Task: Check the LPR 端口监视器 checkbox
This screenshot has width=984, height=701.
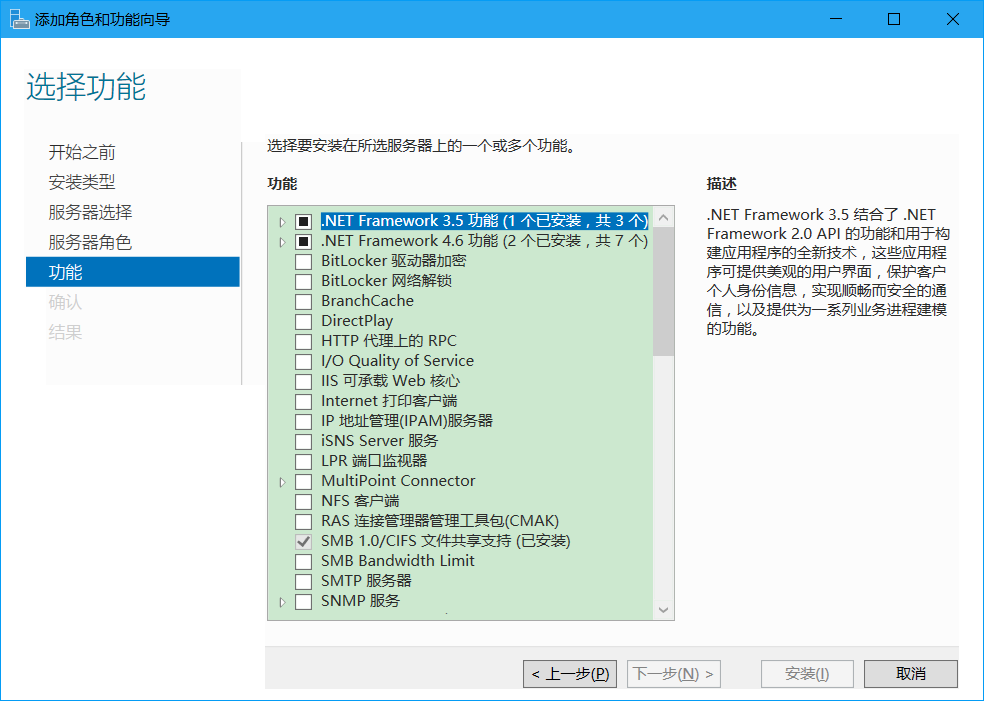Action: [304, 461]
